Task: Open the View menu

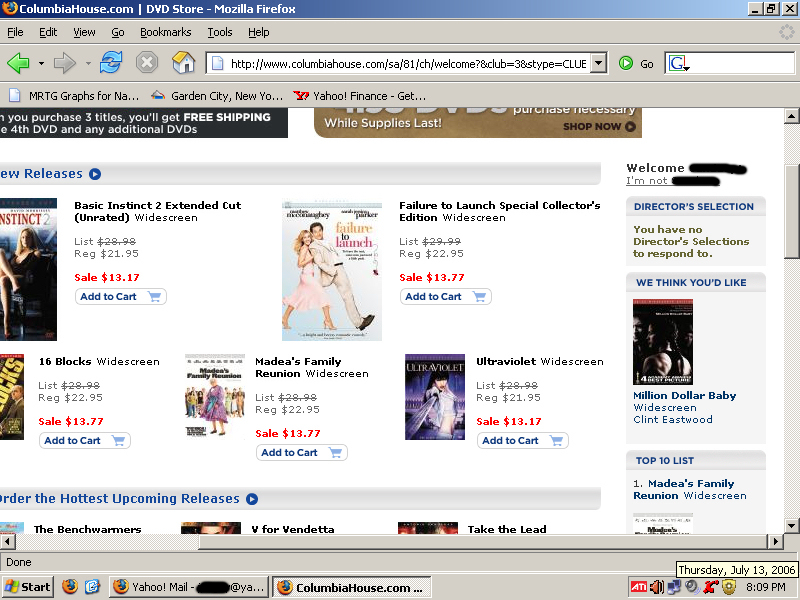Action: tap(84, 32)
